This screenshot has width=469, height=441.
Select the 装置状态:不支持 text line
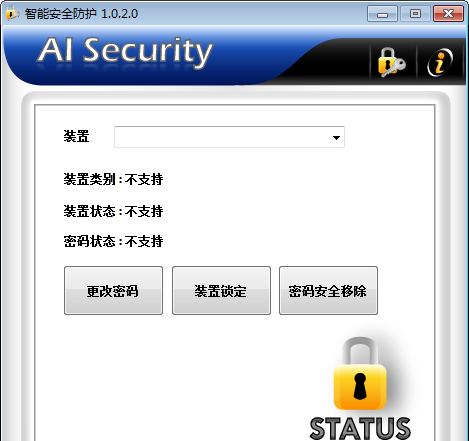(113, 211)
